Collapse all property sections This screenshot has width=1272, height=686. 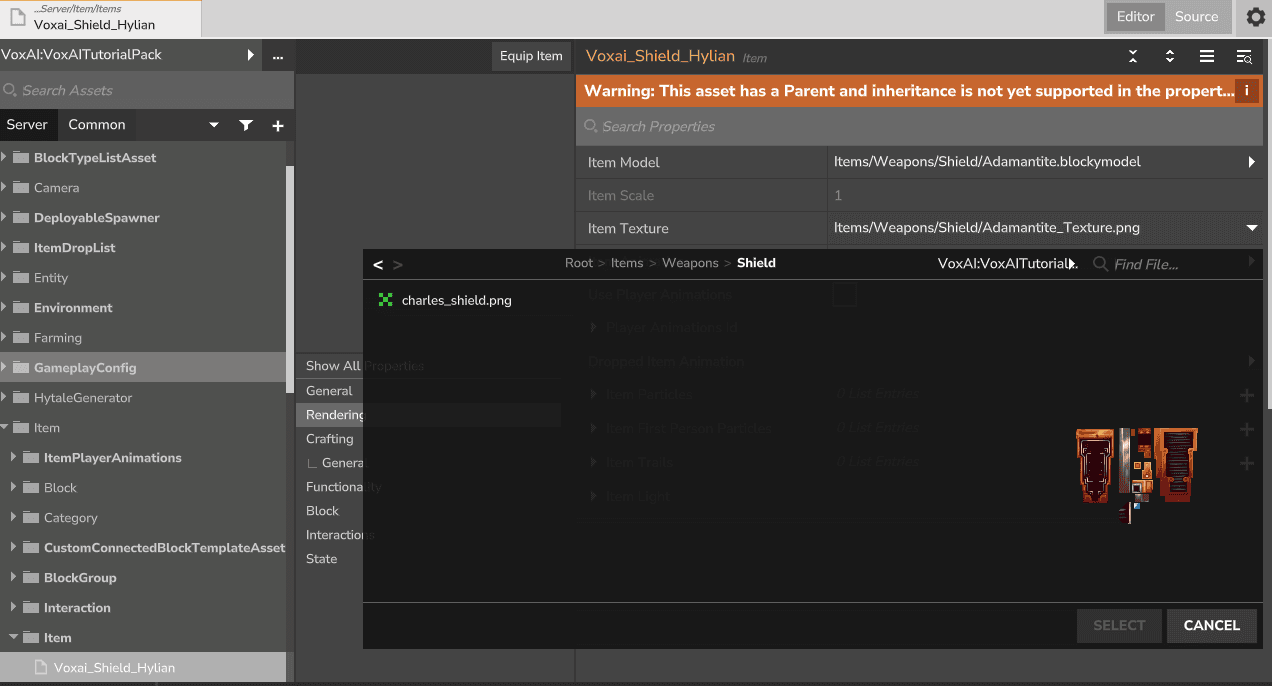click(x=1133, y=56)
